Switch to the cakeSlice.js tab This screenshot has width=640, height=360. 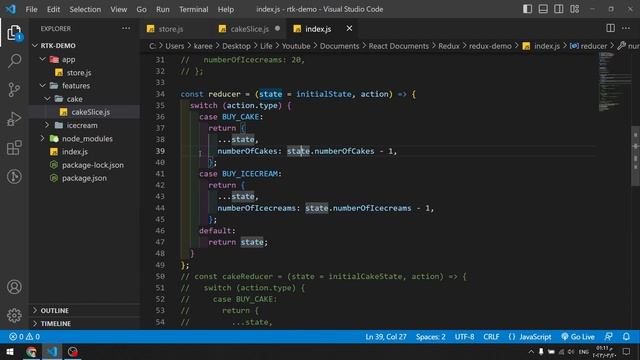click(249, 29)
